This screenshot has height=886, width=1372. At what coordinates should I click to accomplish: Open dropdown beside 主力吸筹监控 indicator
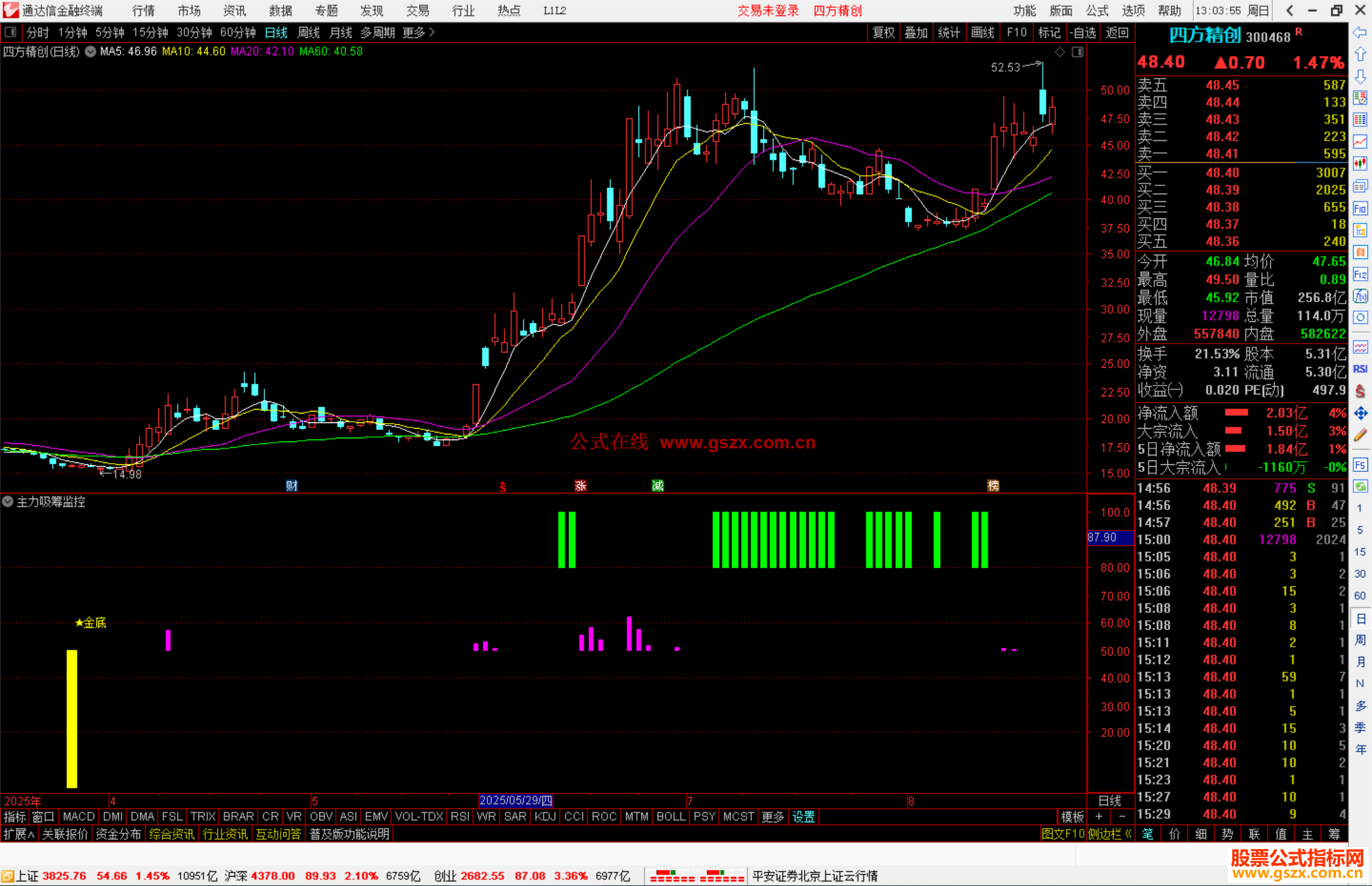(x=8, y=501)
